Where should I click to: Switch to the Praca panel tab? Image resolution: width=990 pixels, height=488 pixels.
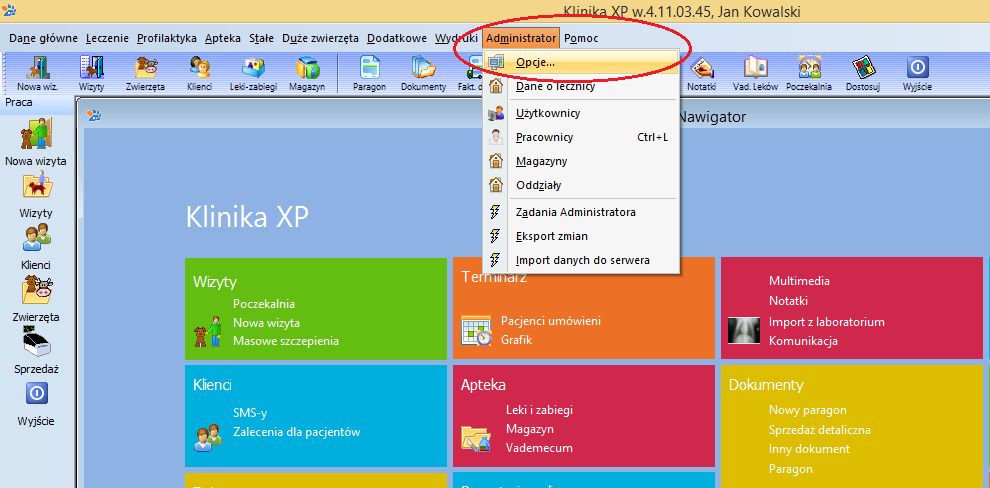pos(19,102)
